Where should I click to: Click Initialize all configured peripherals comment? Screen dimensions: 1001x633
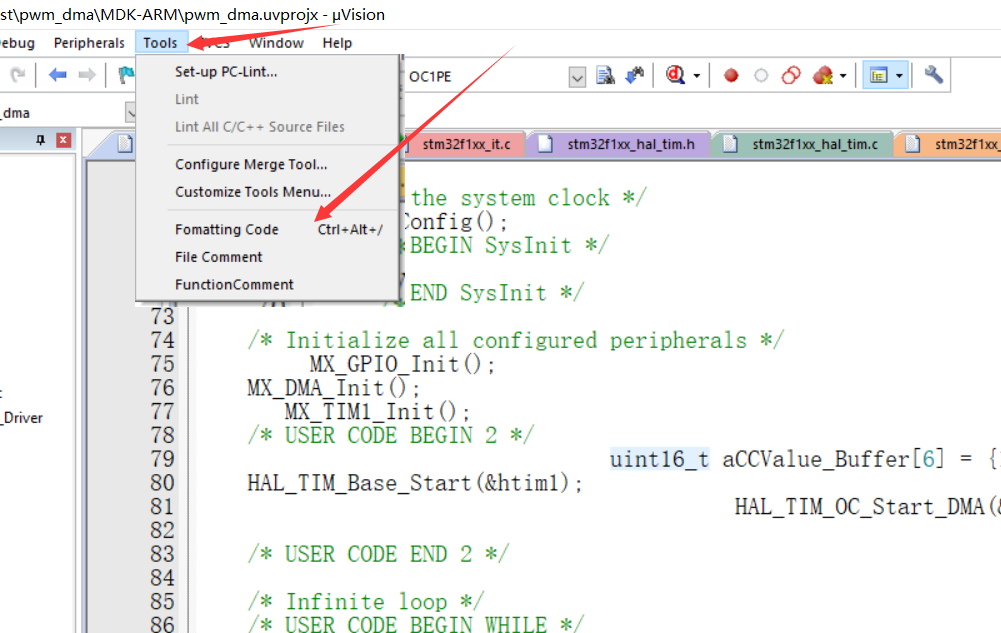516,340
